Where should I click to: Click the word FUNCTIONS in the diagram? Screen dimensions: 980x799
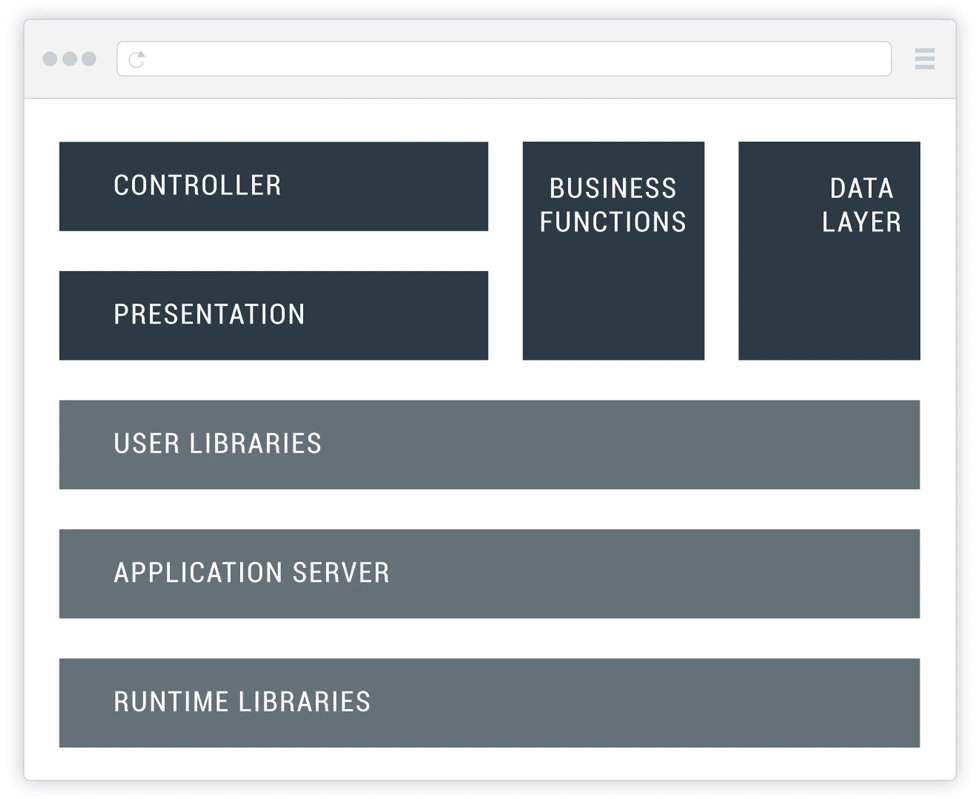pos(613,222)
